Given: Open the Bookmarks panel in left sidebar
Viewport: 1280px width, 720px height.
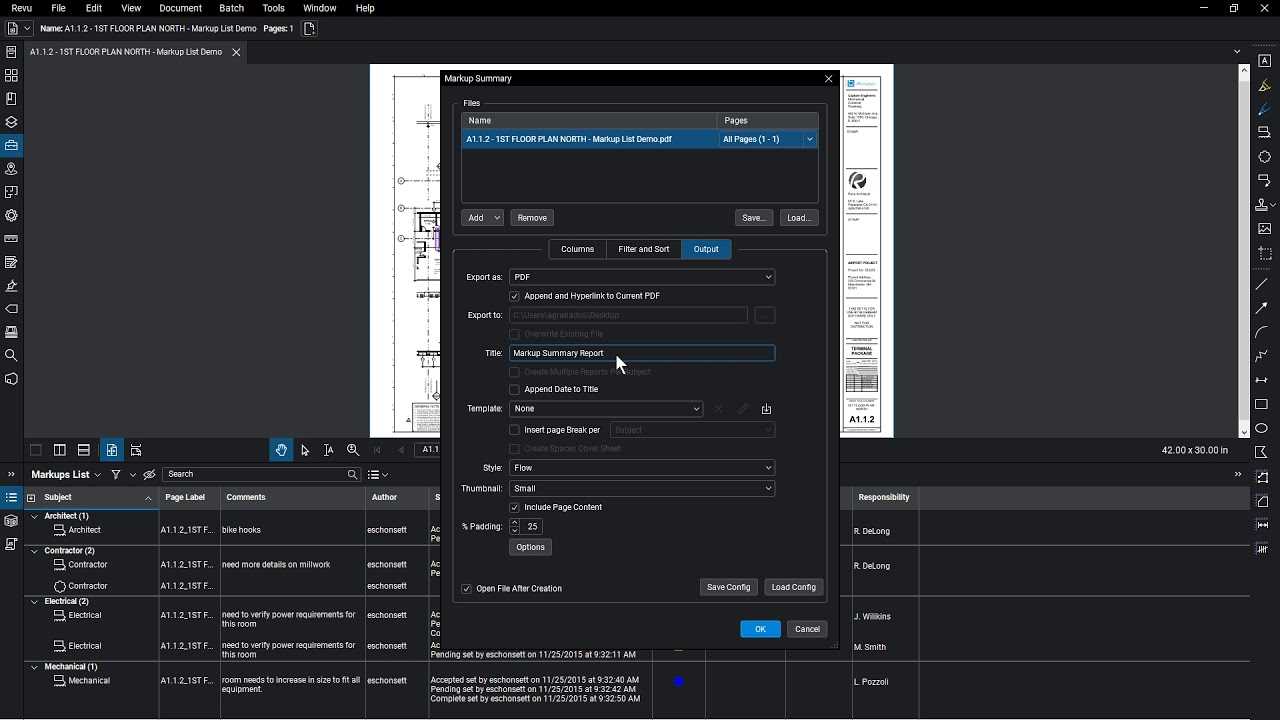Looking at the screenshot, I should pyautogui.click(x=11, y=99).
